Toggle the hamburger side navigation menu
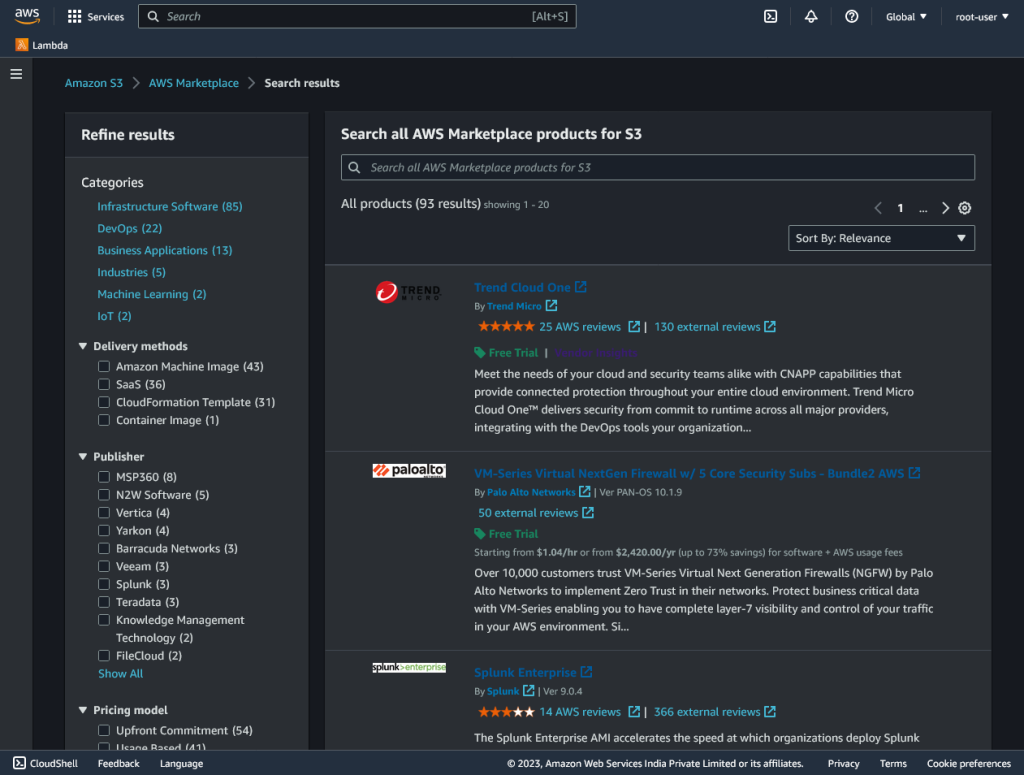 16,74
